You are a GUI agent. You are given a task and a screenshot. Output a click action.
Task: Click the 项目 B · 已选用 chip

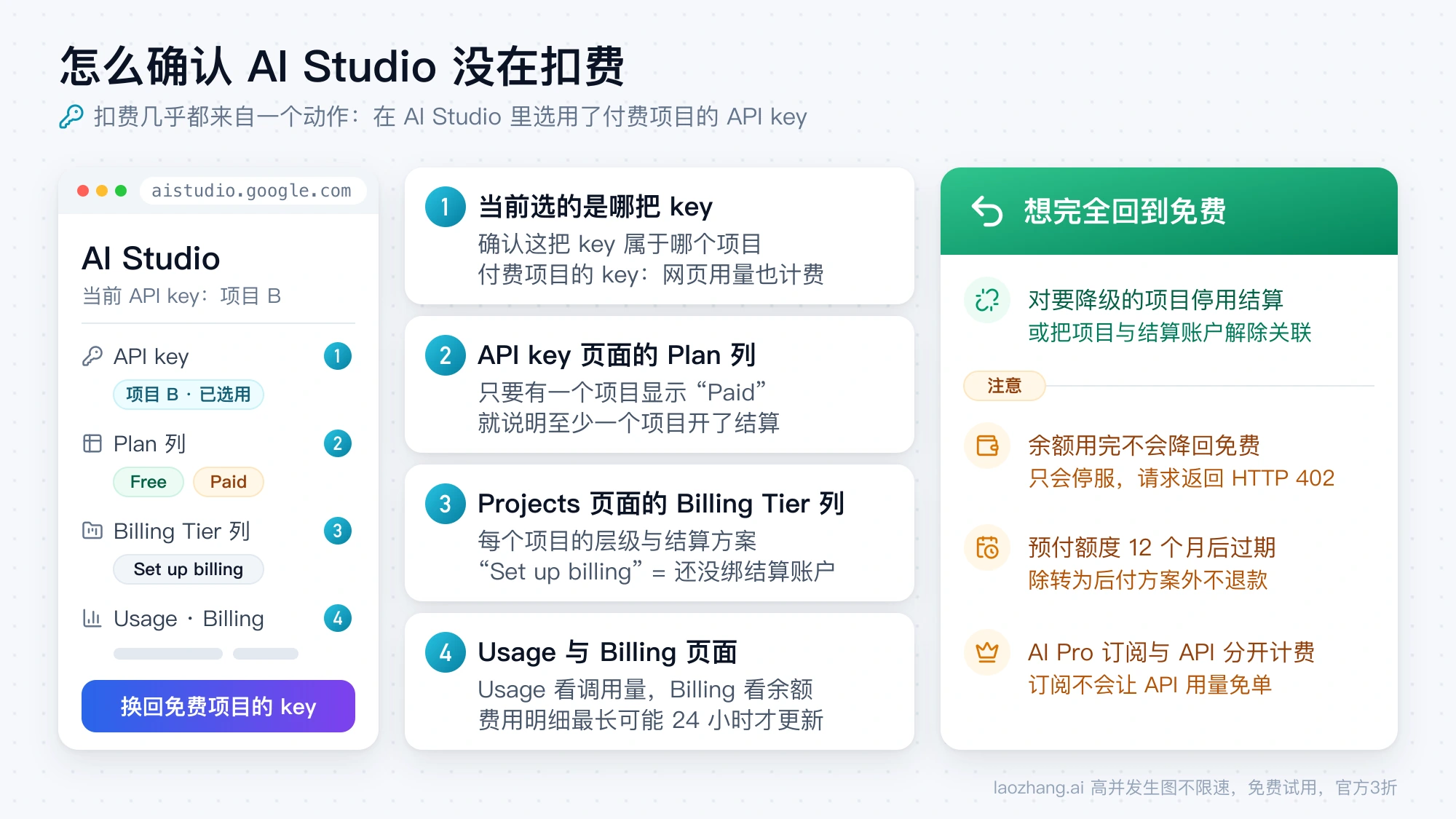click(x=189, y=395)
